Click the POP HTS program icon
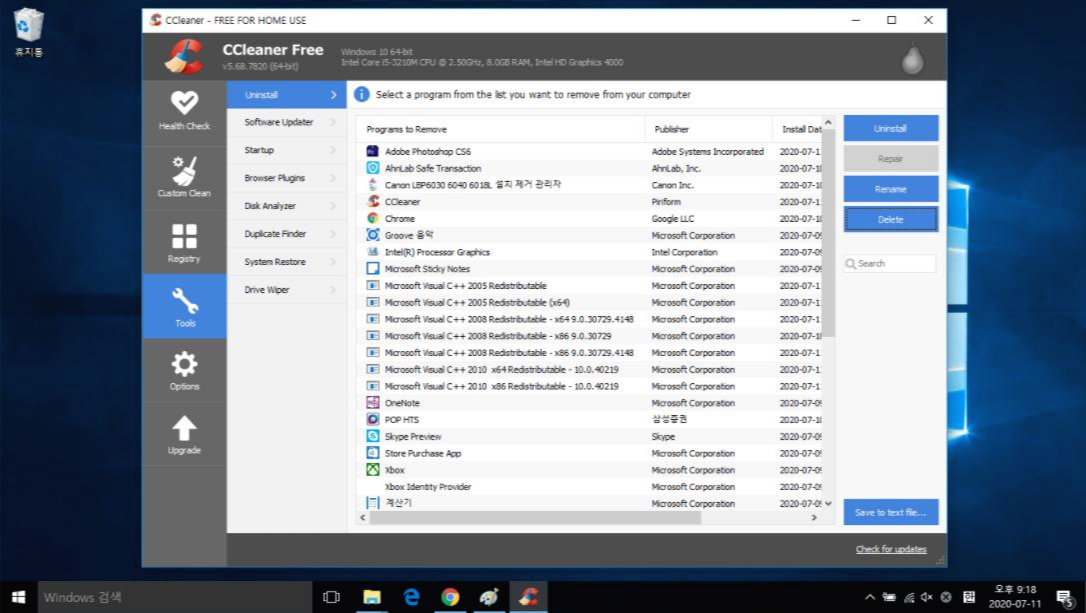 (373, 419)
